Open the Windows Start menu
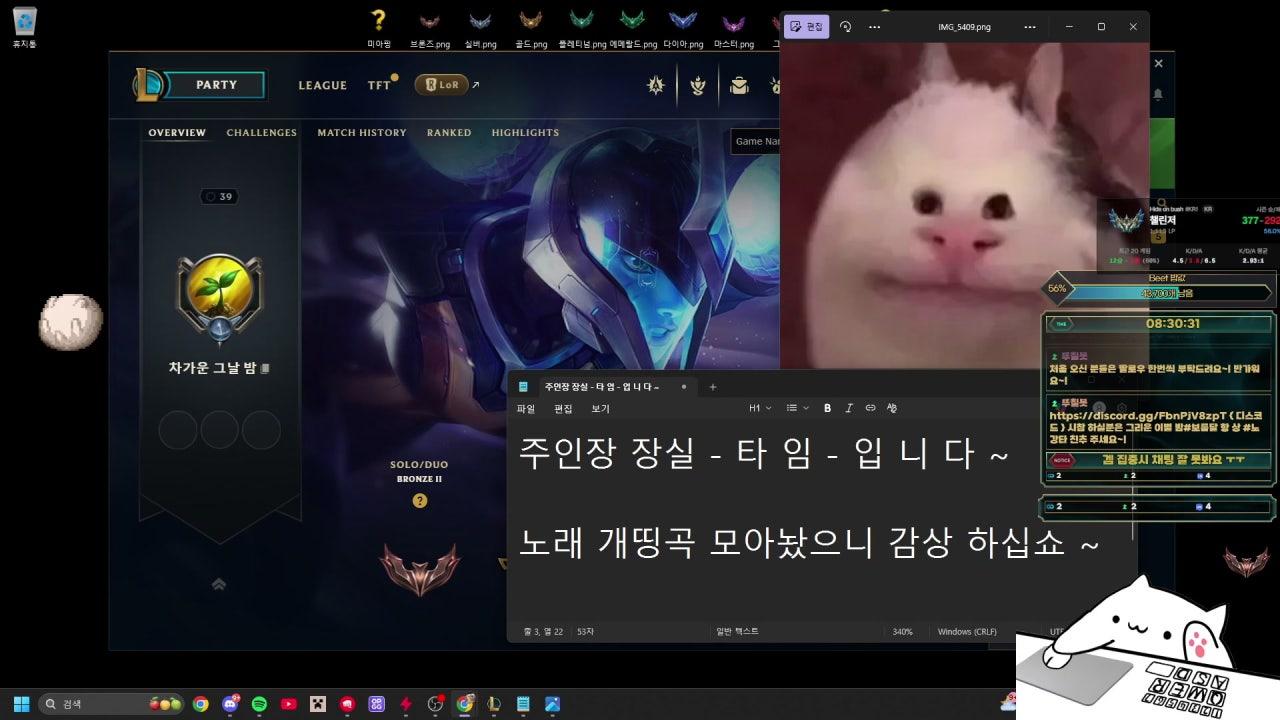The height and width of the screenshot is (720, 1280). (x=21, y=704)
